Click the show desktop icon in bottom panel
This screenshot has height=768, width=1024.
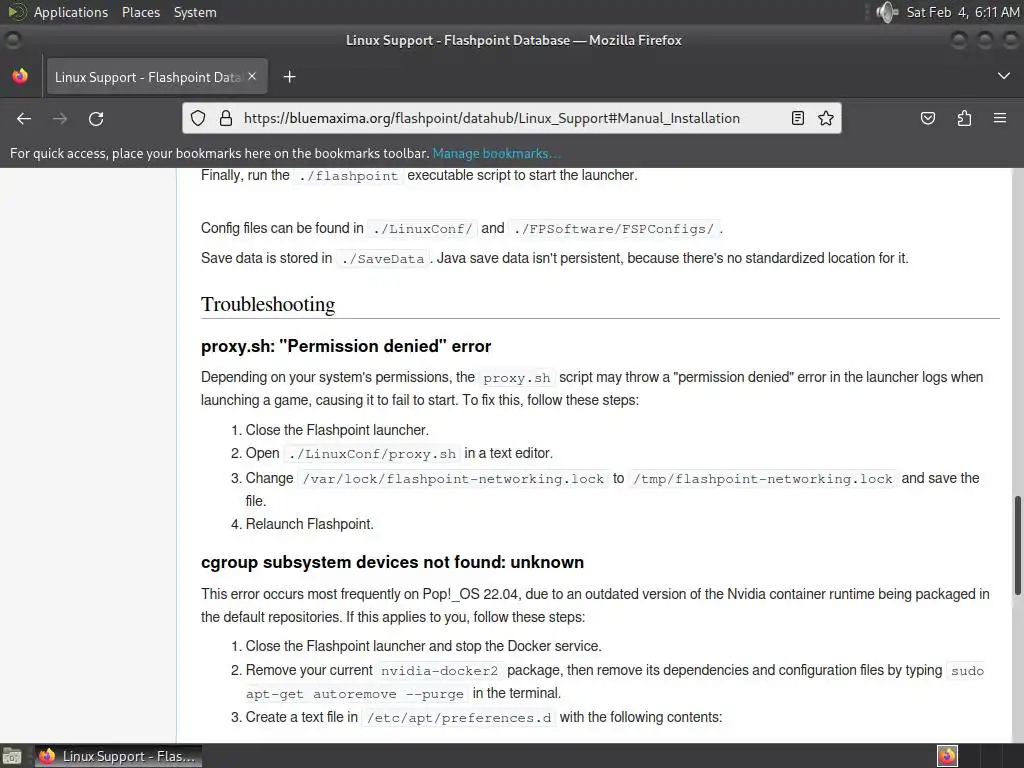coord(12,756)
